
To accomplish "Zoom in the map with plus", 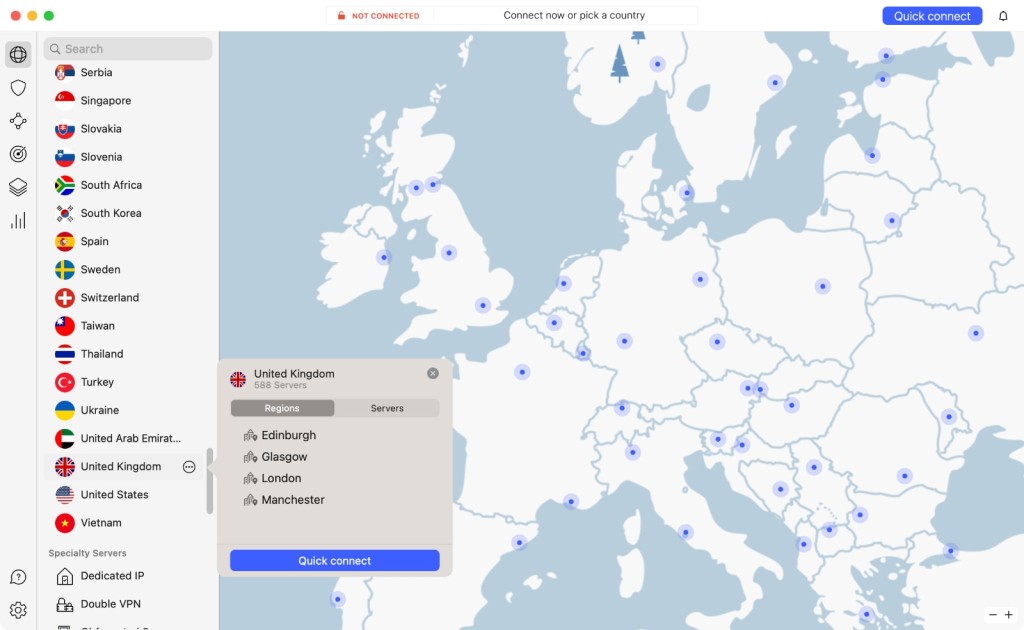I will tap(1008, 615).
